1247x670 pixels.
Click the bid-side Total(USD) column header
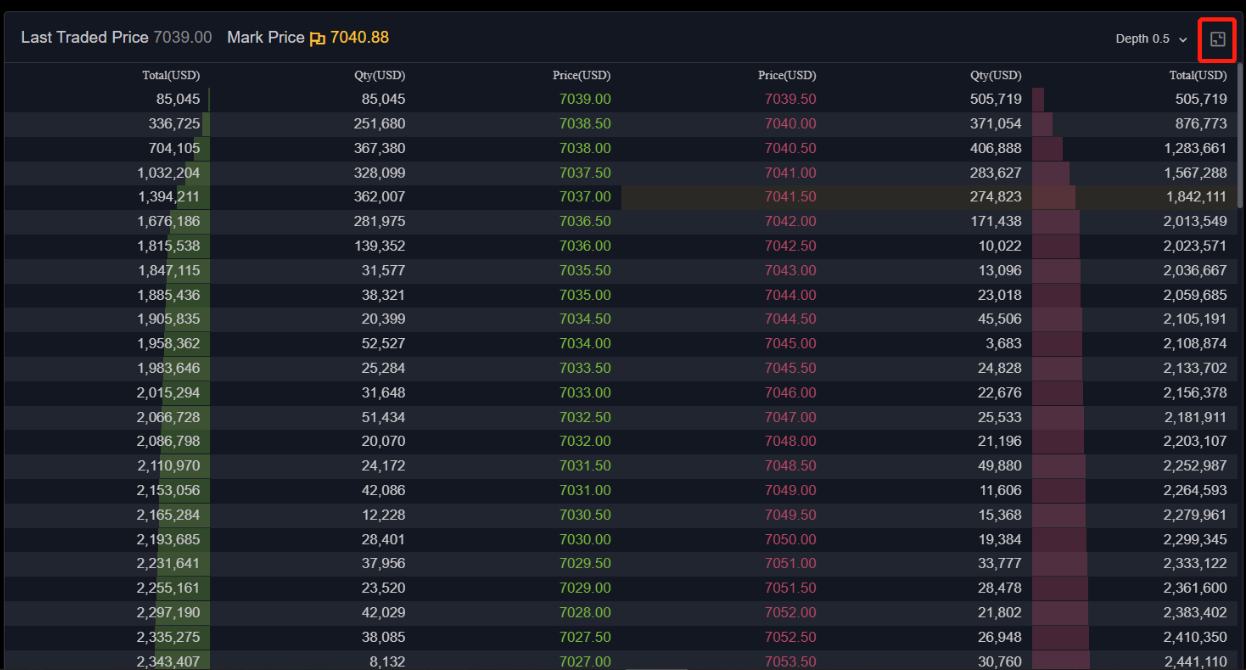[171, 74]
